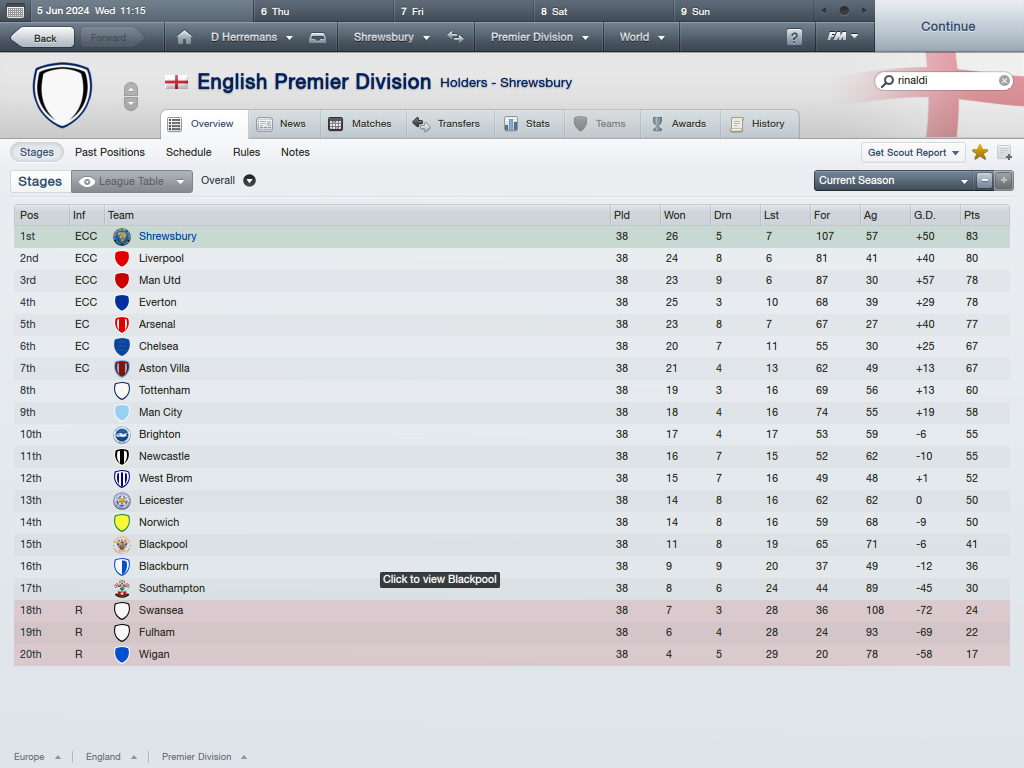1024x768 pixels.
Task: Open the Transfers tab
Action: point(448,124)
